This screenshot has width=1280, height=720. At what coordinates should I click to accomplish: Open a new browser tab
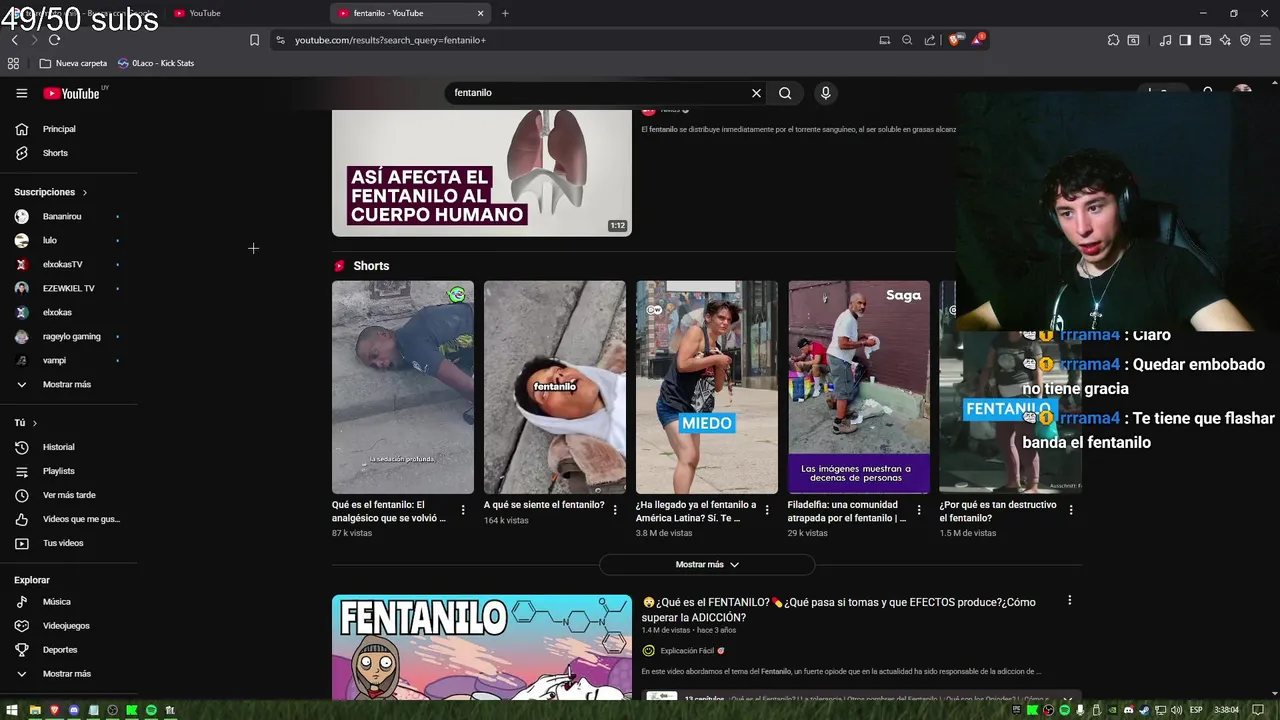pos(505,13)
